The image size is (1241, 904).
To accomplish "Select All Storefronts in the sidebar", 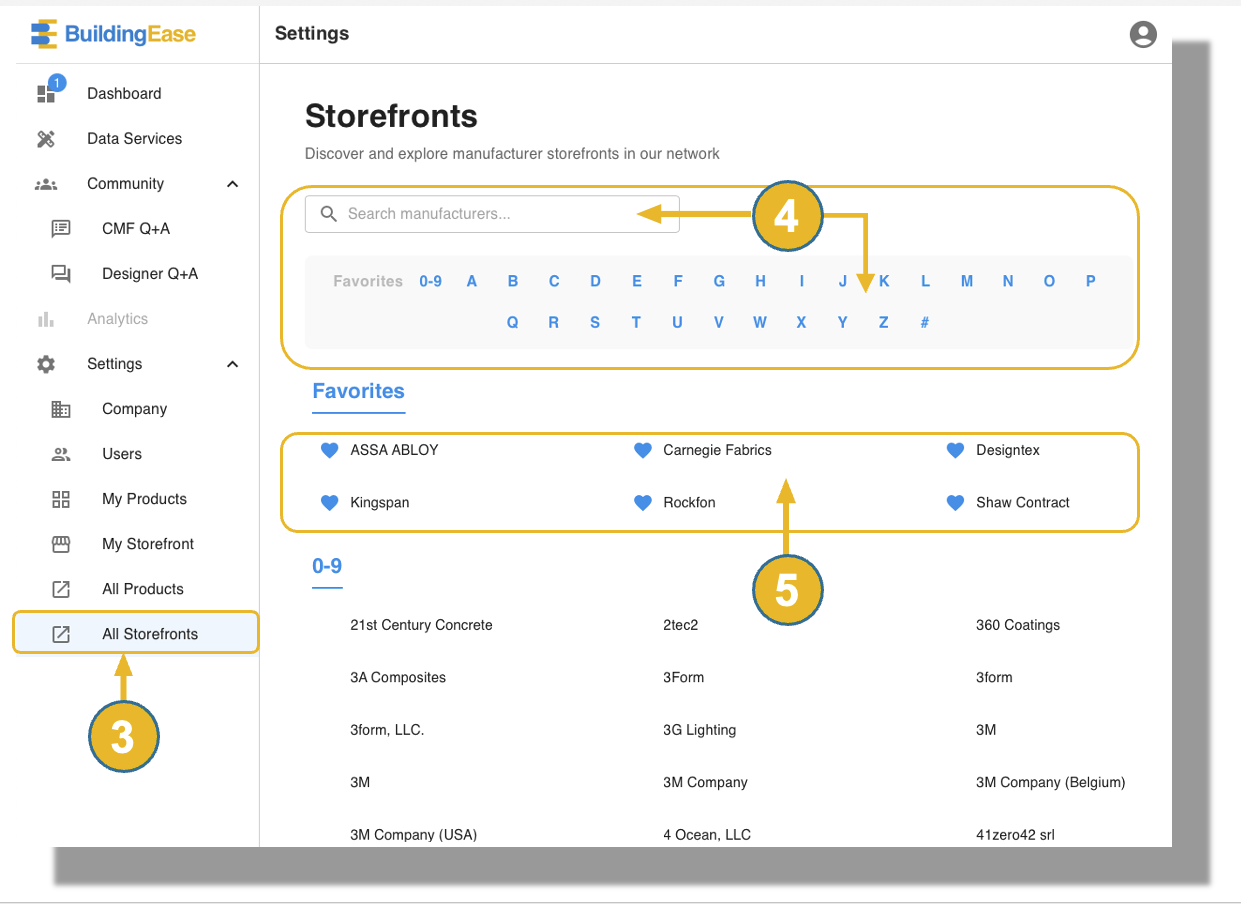I will coord(150,633).
